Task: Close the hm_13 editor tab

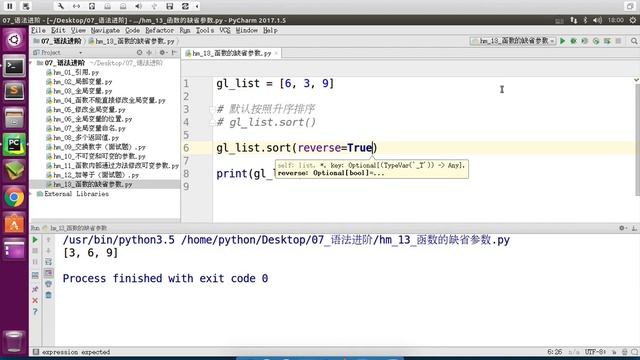Action: click(276, 53)
